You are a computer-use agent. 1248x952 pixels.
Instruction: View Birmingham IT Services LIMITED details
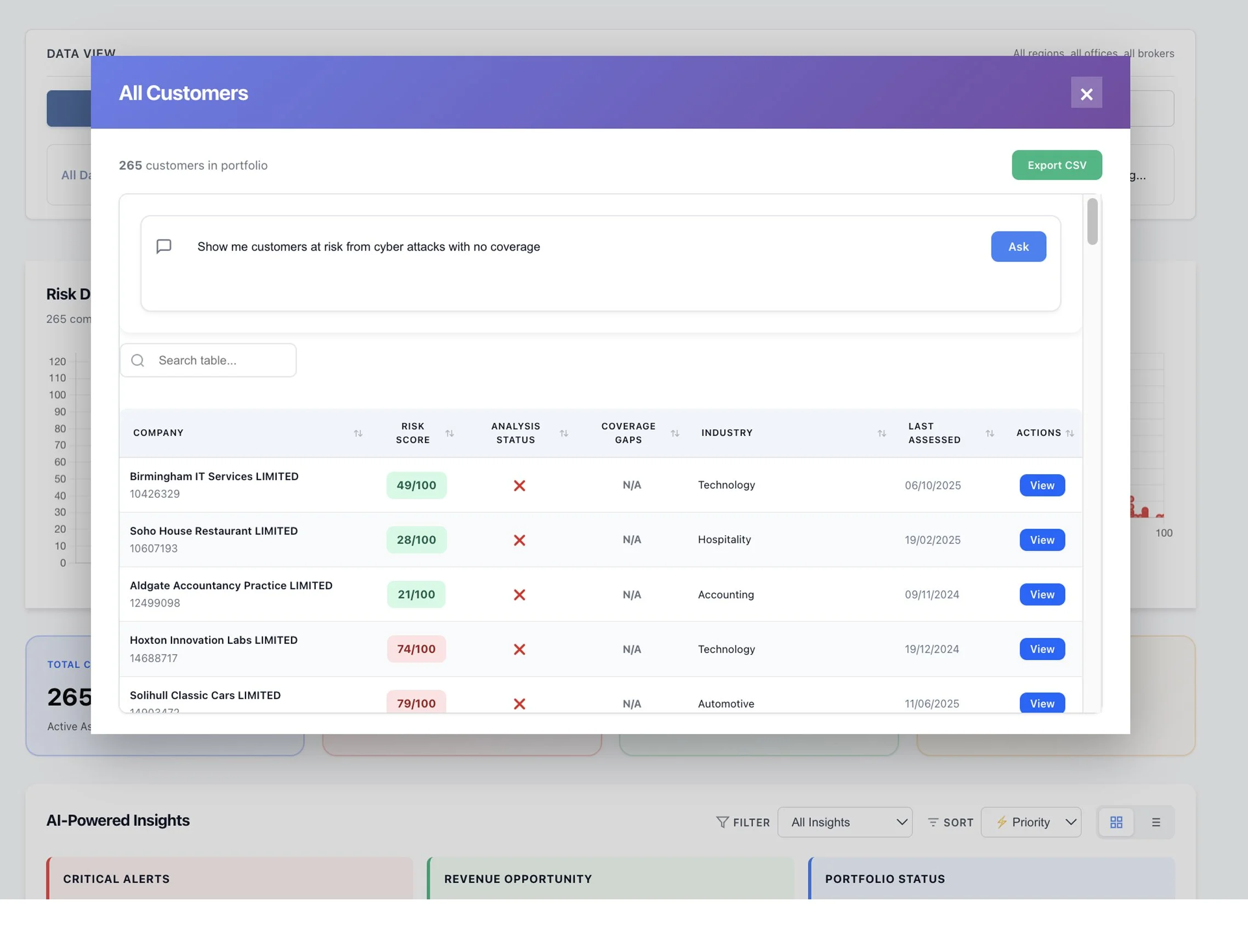click(1041, 486)
